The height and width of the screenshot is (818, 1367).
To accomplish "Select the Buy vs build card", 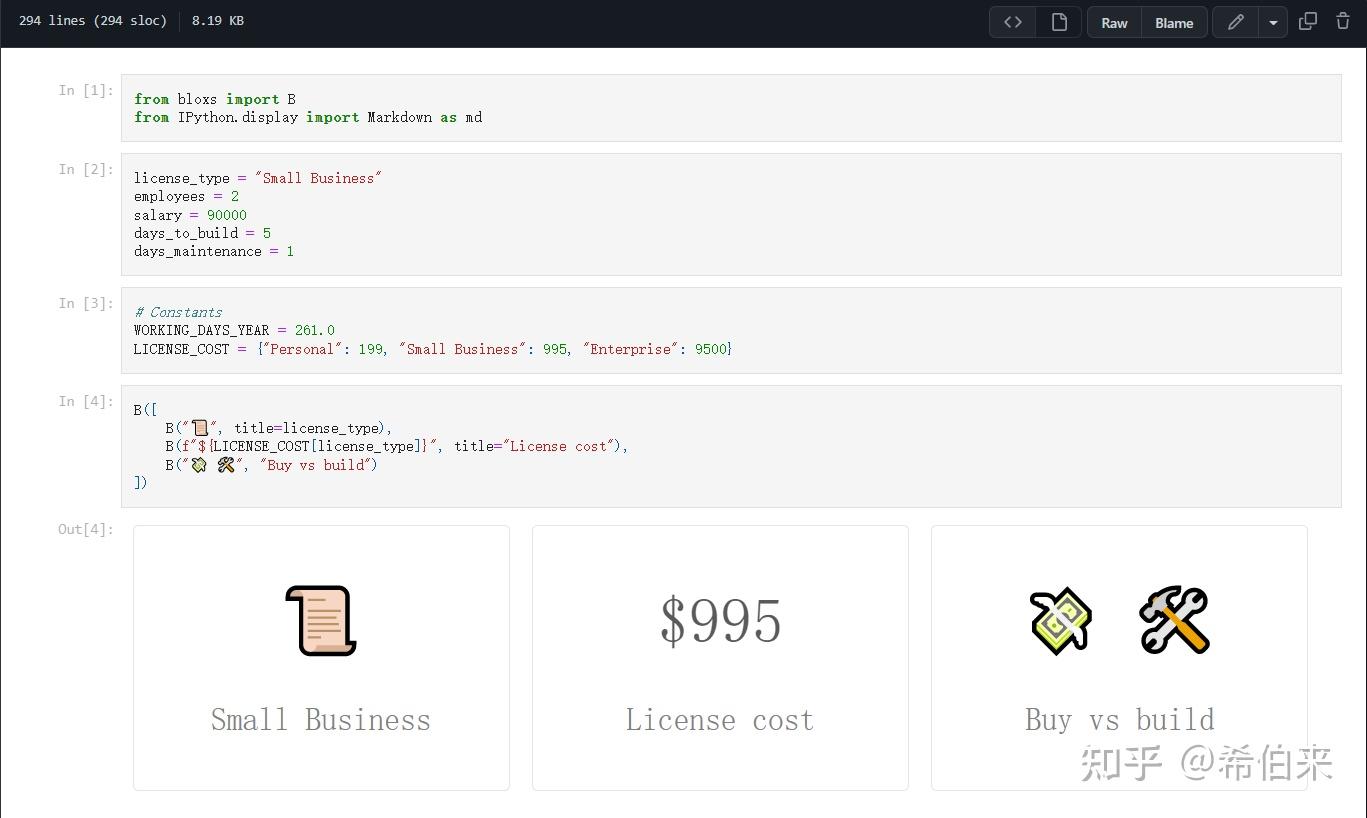I will click(x=1118, y=657).
